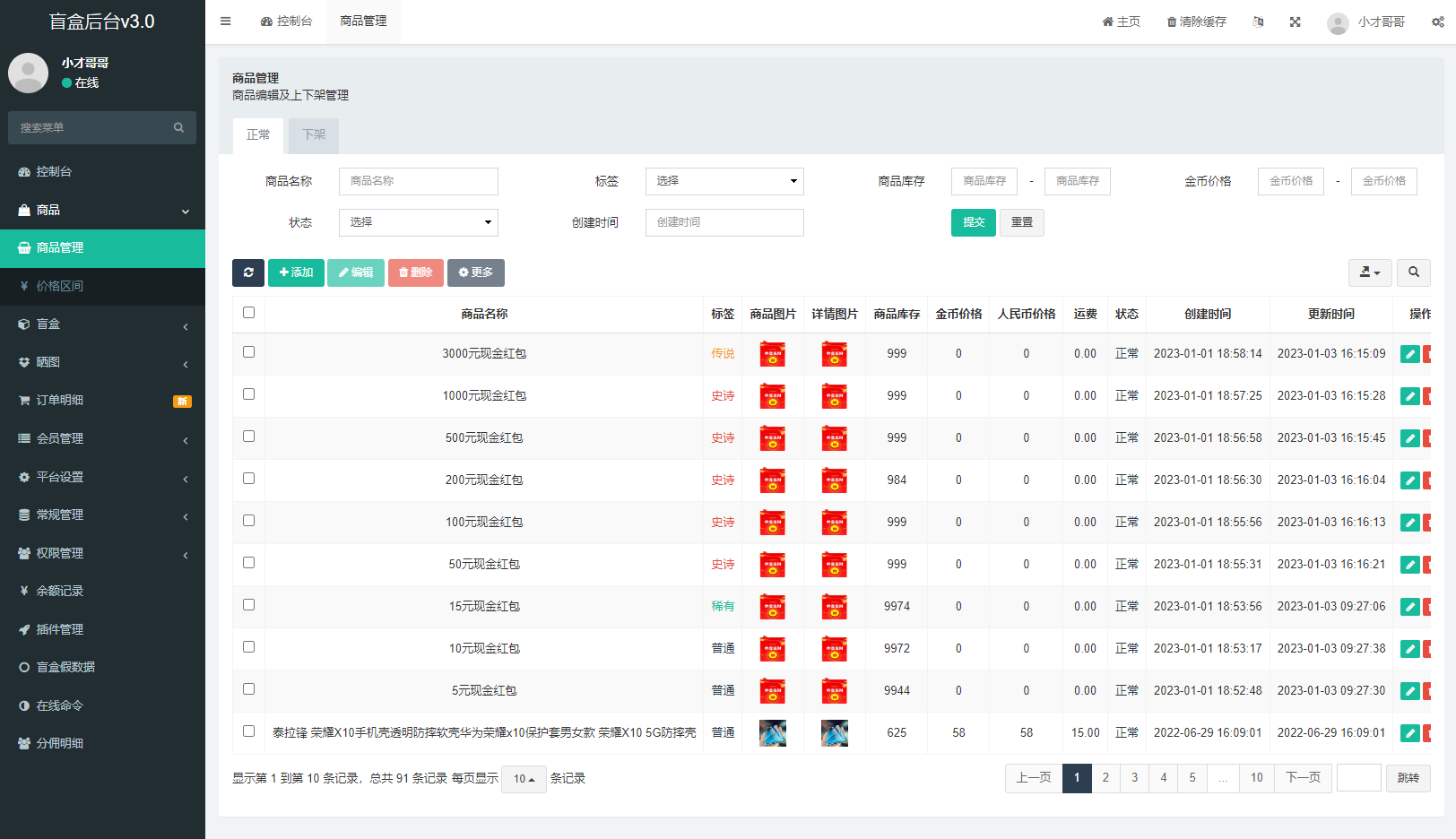Edit the 1000元现金红包 row pencil icon
The image size is (1456, 839).
(1410, 396)
